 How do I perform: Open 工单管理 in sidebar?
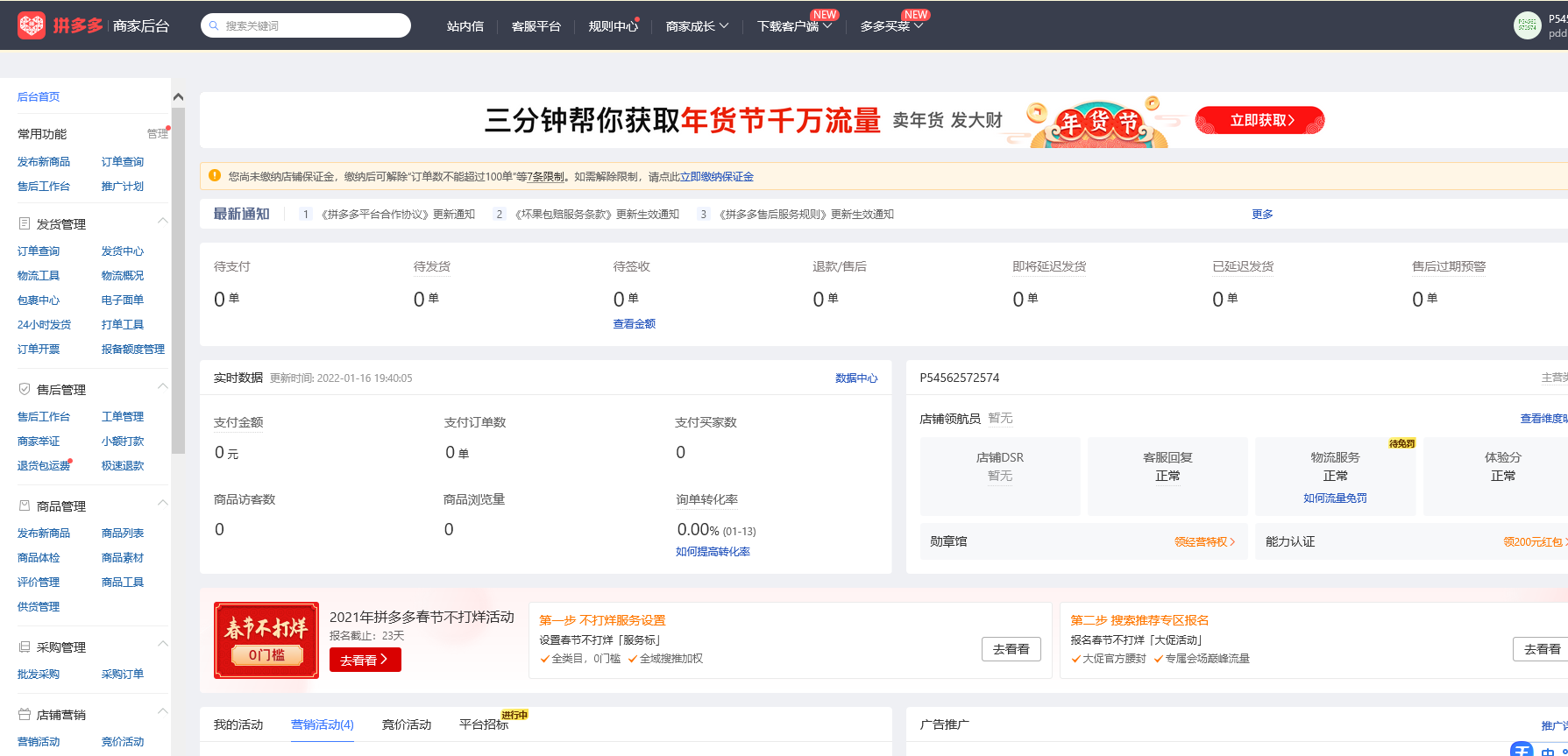pyautogui.click(x=123, y=416)
